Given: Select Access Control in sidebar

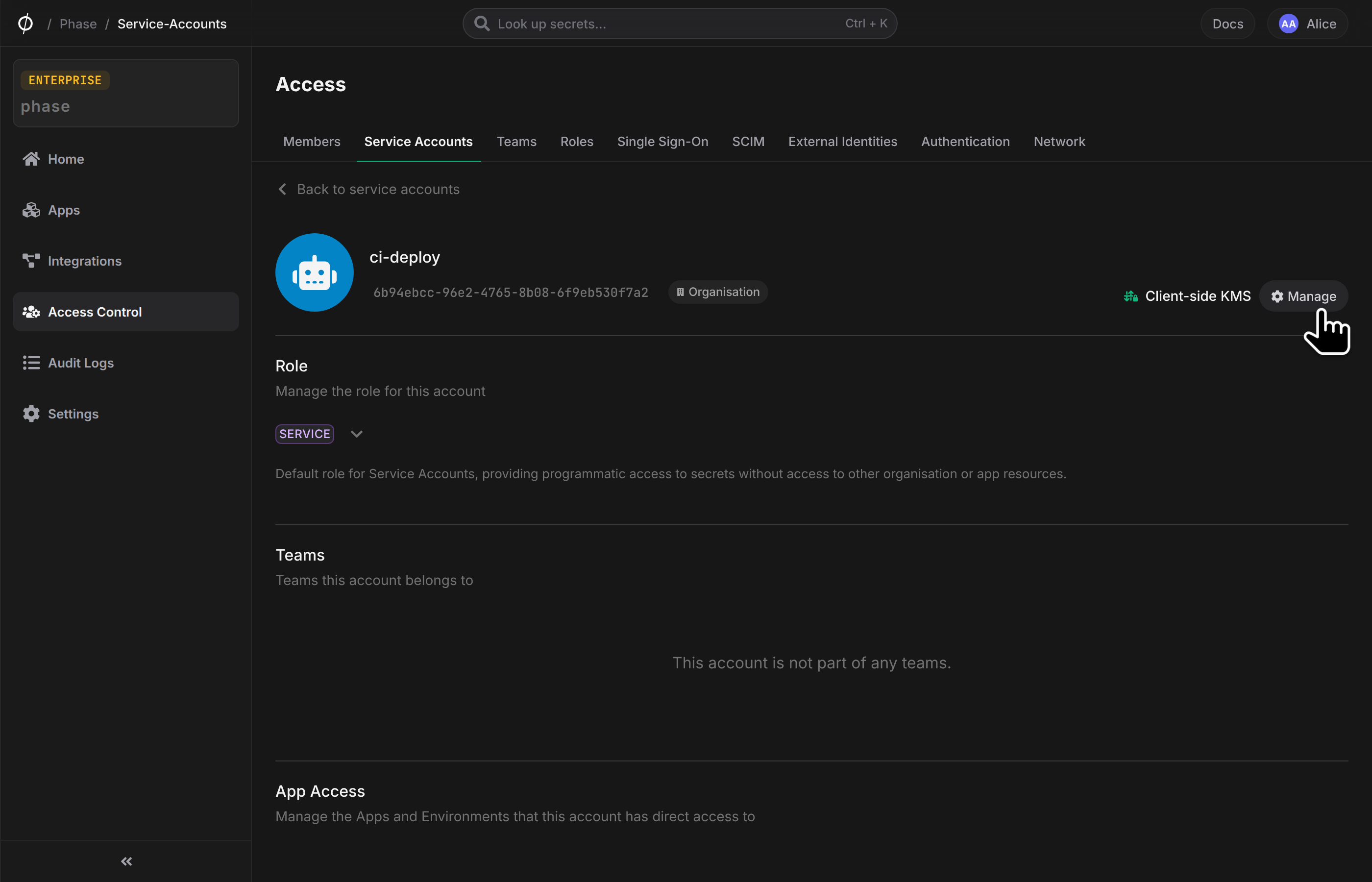Looking at the screenshot, I should (x=125, y=312).
